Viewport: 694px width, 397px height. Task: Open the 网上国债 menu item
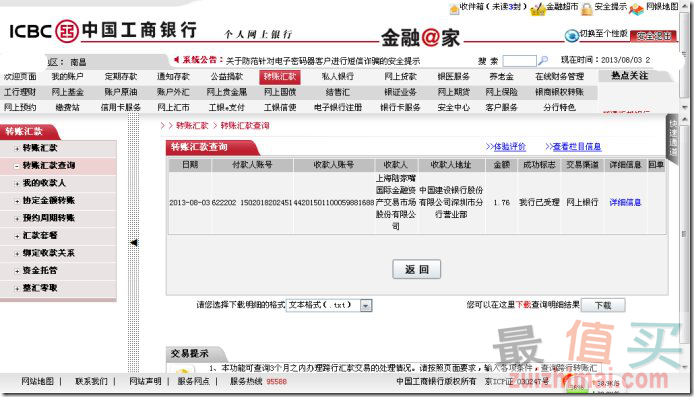280,92
